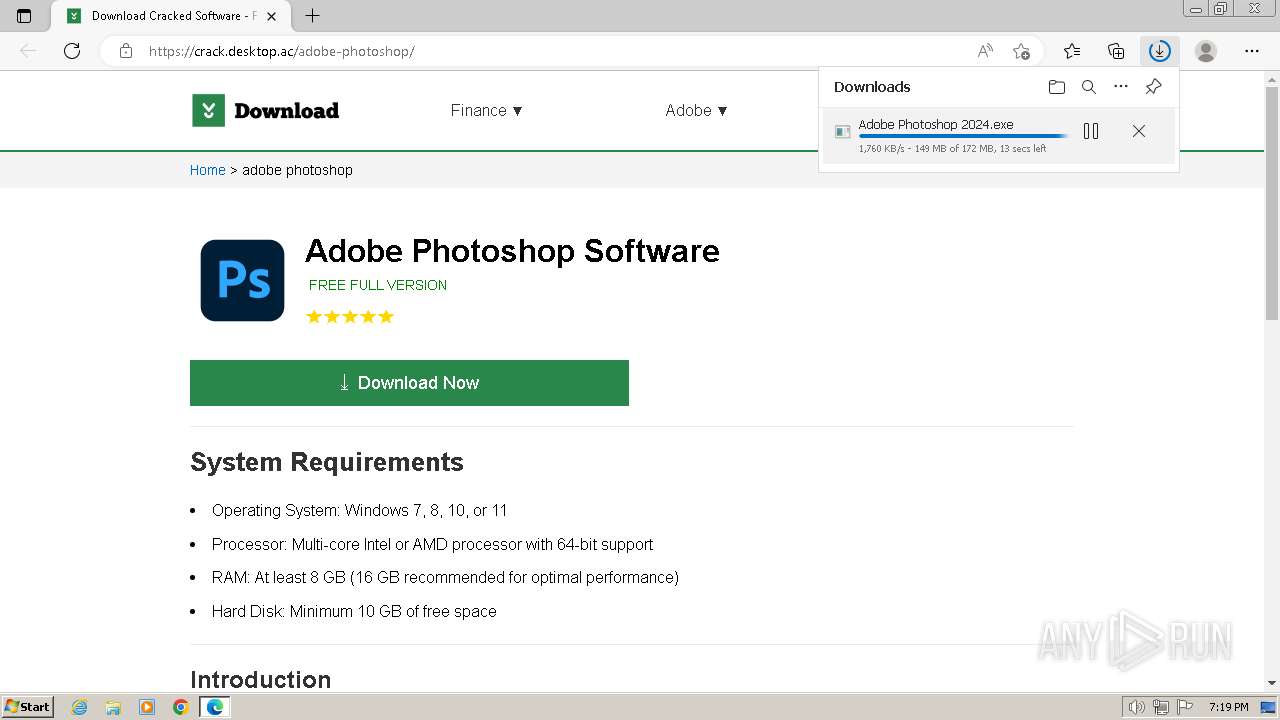
Task: Open the Windows Start button
Action: tap(27, 707)
